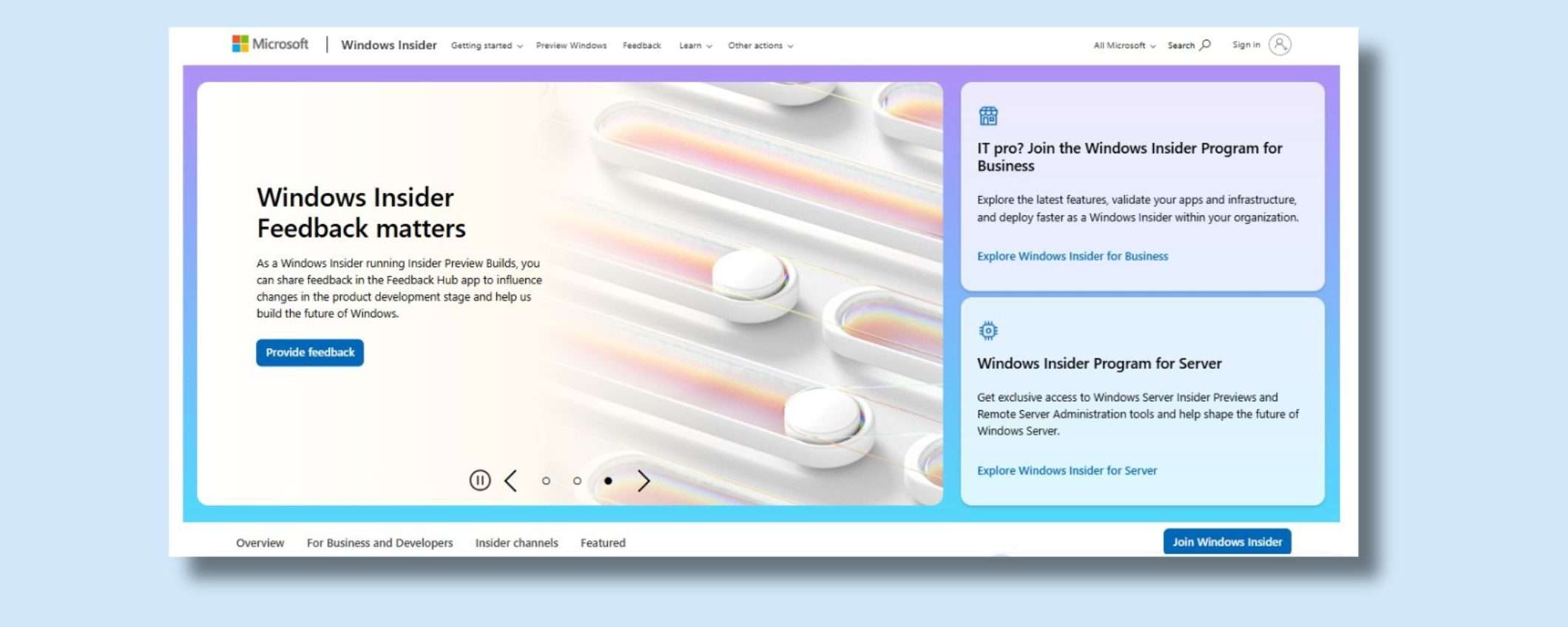
Task: Expand the Learn dropdown menu
Action: click(695, 46)
